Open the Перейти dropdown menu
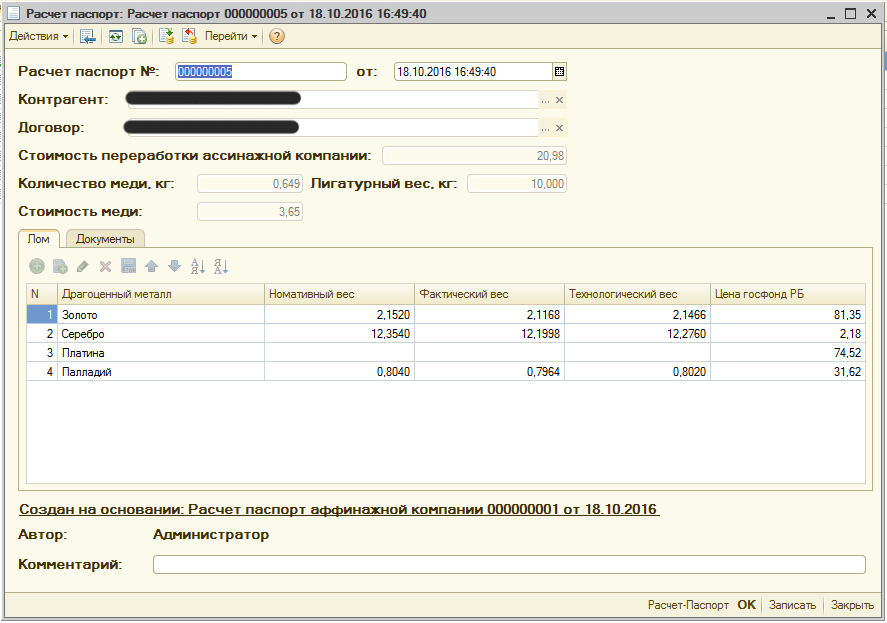The image size is (887, 623). pyautogui.click(x=231, y=36)
